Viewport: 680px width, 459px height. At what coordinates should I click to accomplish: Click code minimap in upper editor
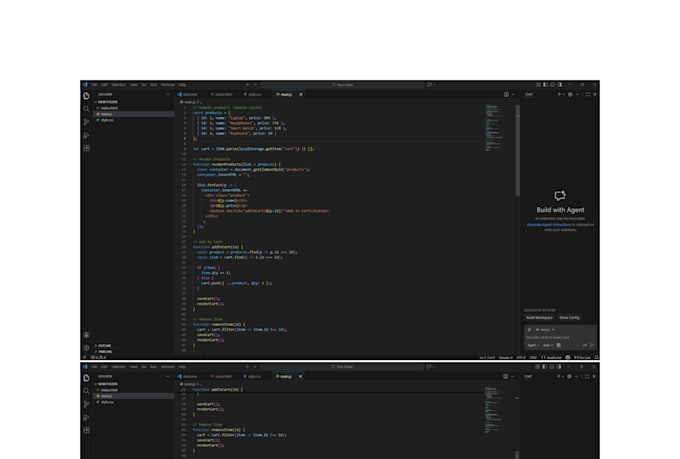[495, 128]
